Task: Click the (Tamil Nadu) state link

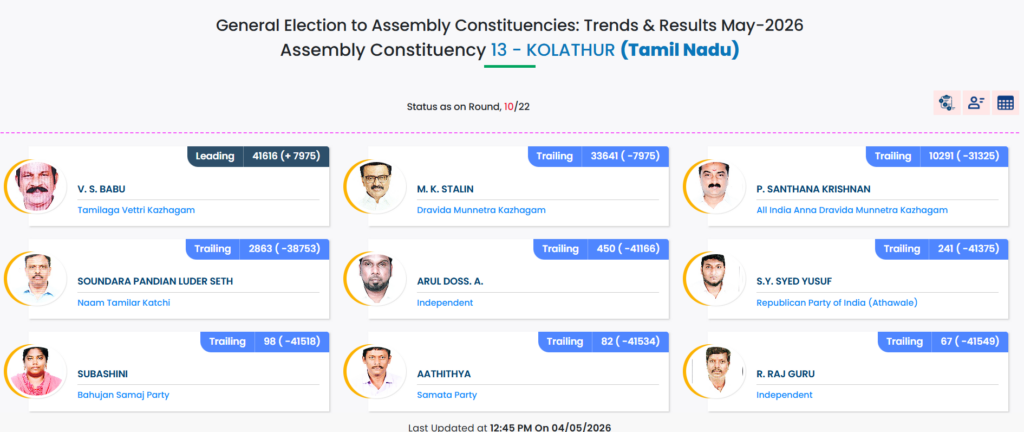Action: (x=680, y=50)
